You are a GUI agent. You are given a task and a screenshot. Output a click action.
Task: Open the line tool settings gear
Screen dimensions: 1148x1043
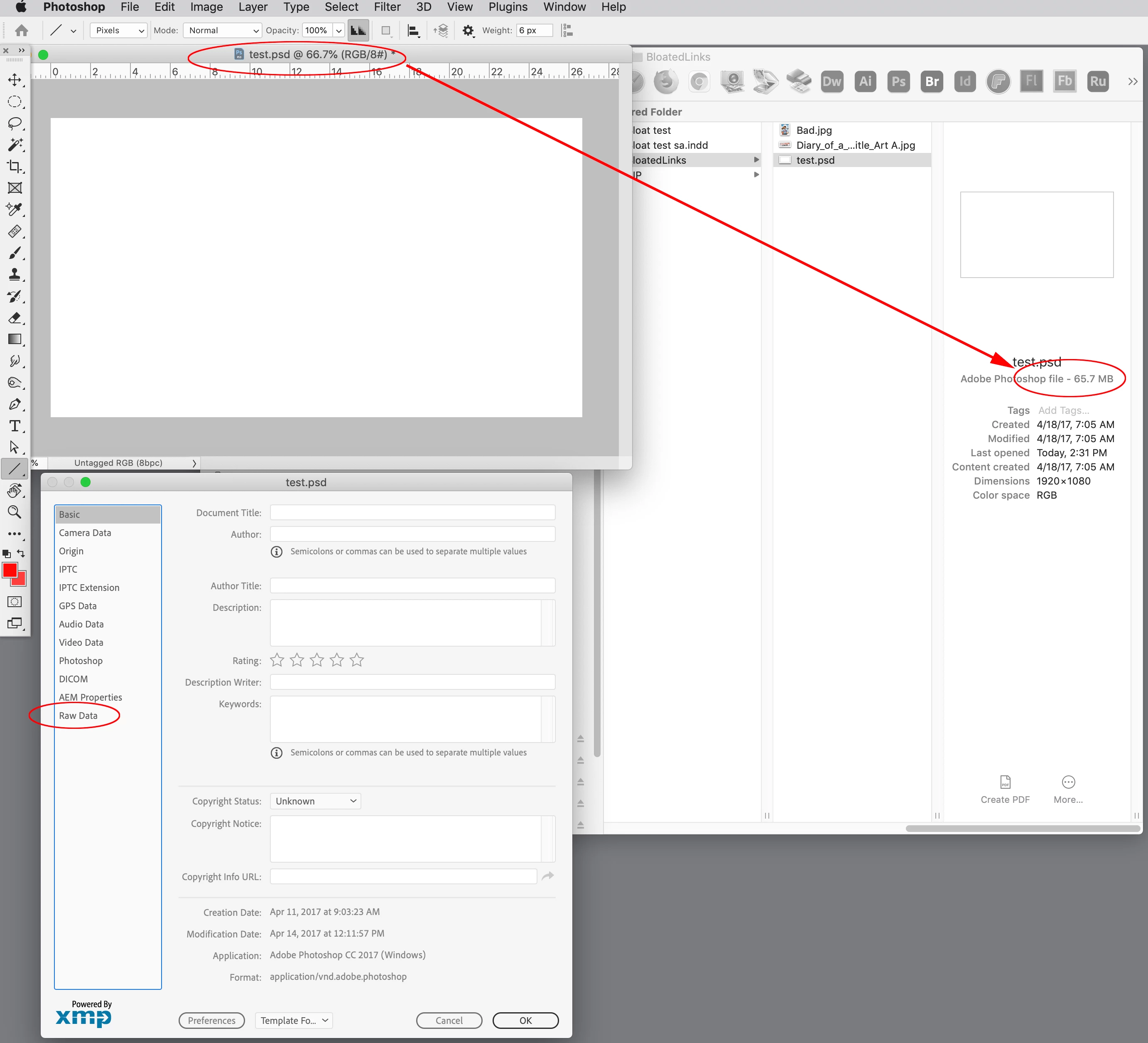point(468,31)
